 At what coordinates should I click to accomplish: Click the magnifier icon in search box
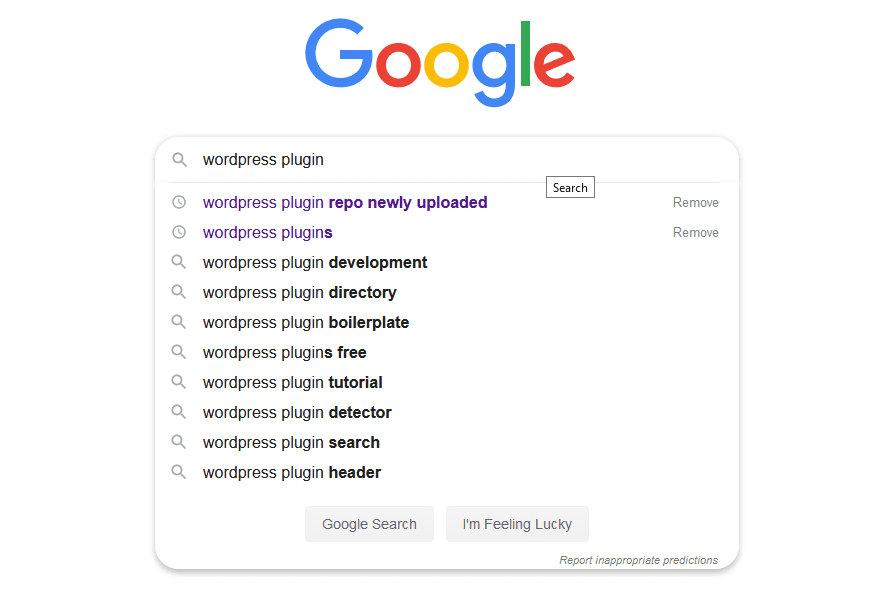[x=179, y=160]
